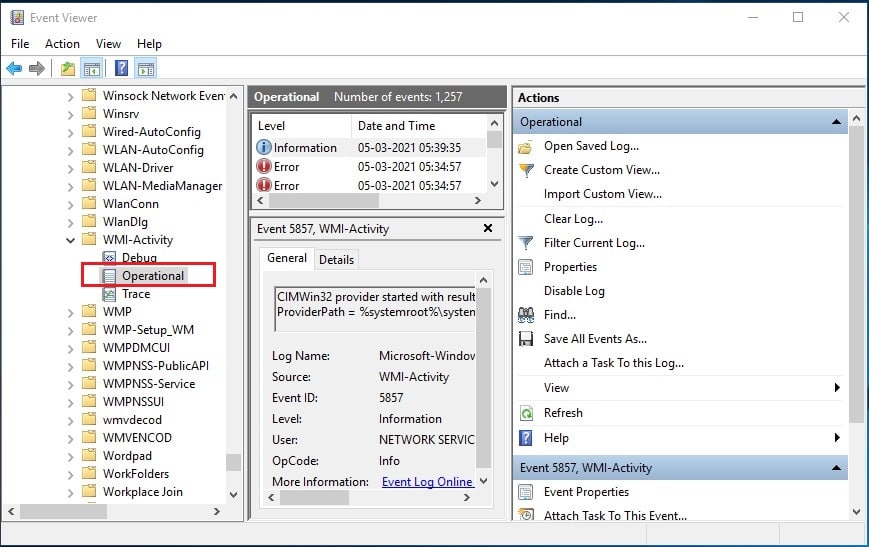Select the WLAN-MediaManager tree item
Screen dimensions: 869x547
[162, 186]
